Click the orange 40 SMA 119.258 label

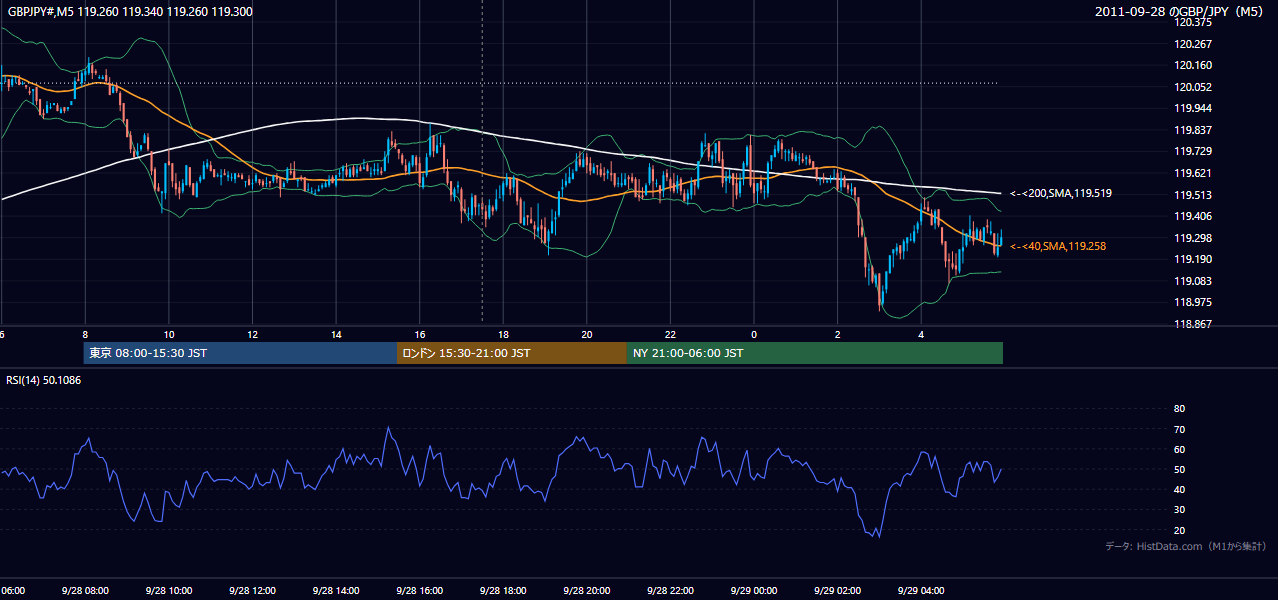point(1057,246)
